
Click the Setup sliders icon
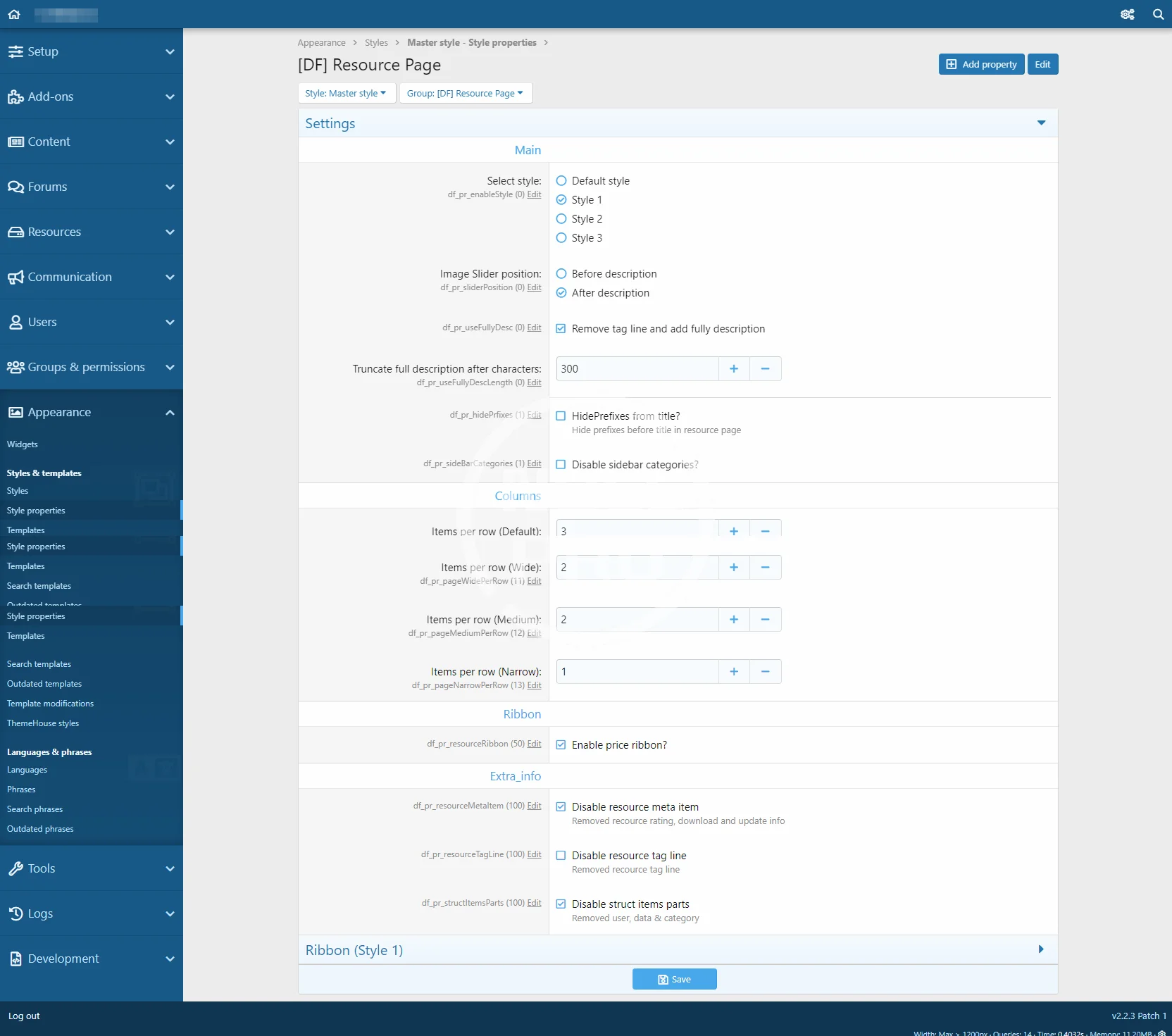pyautogui.click(x=15, y=51)
